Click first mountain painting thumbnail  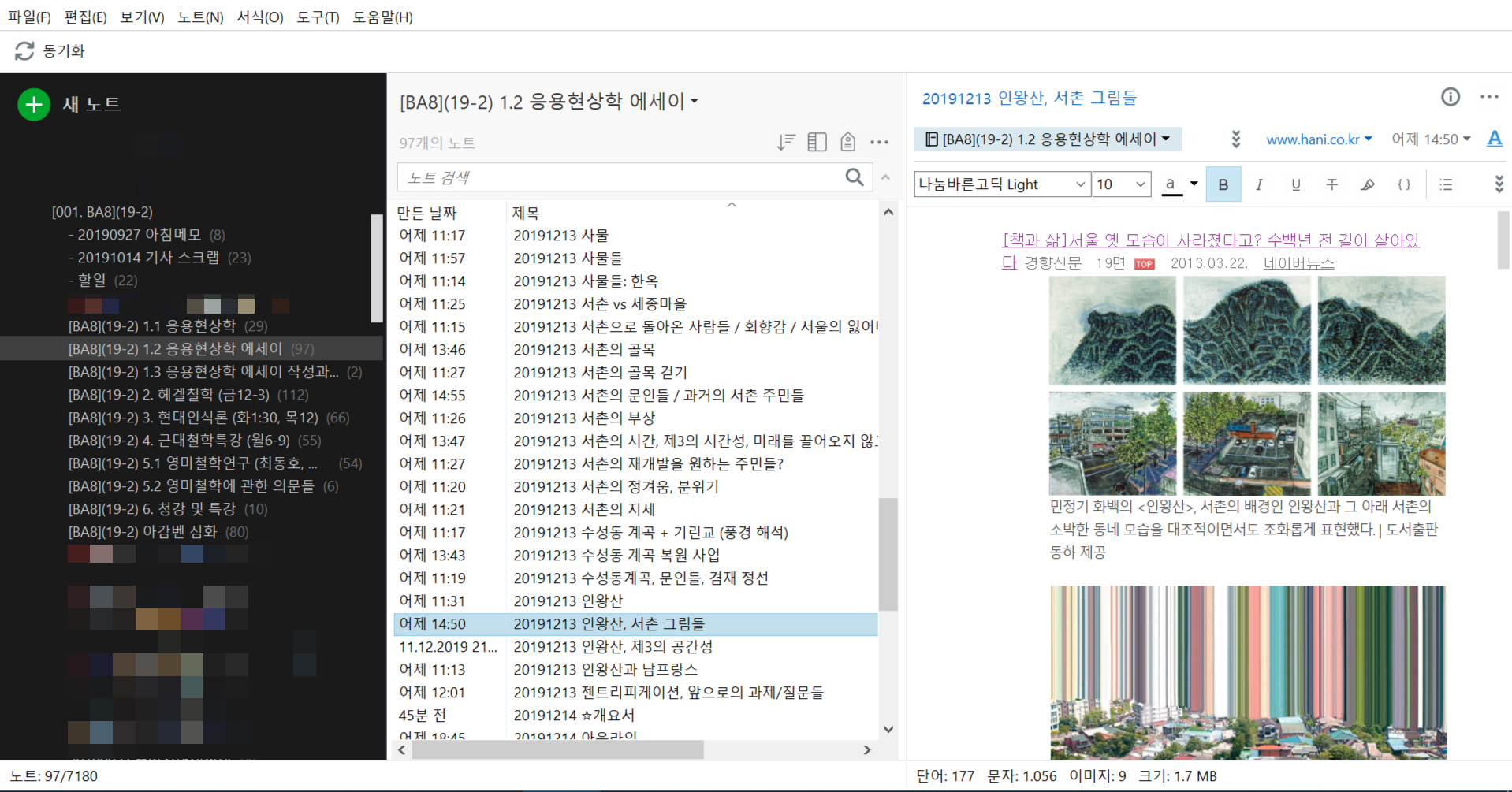[1112, 330]
